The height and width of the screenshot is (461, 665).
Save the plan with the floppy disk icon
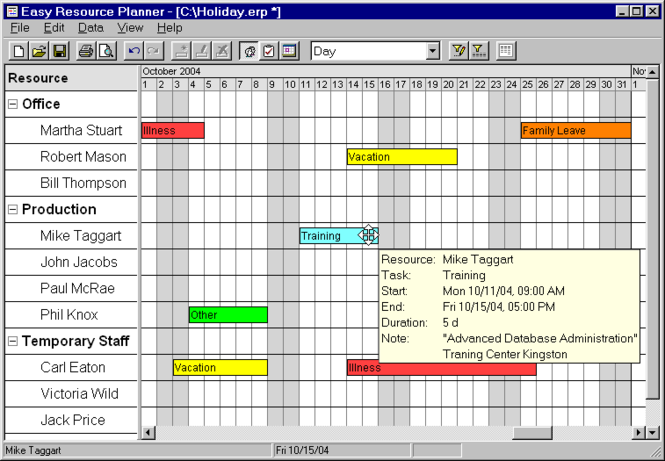[59, 51]
